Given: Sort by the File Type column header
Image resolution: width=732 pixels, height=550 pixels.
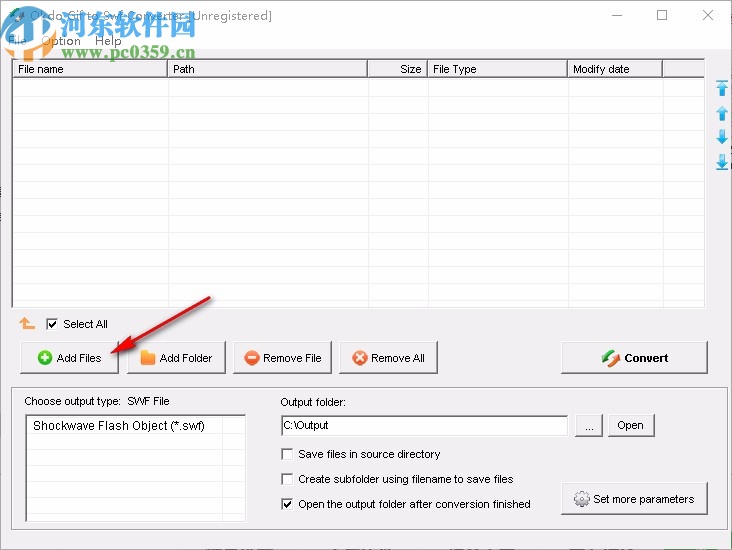Looking at the screenshot, I should point(498,69).
